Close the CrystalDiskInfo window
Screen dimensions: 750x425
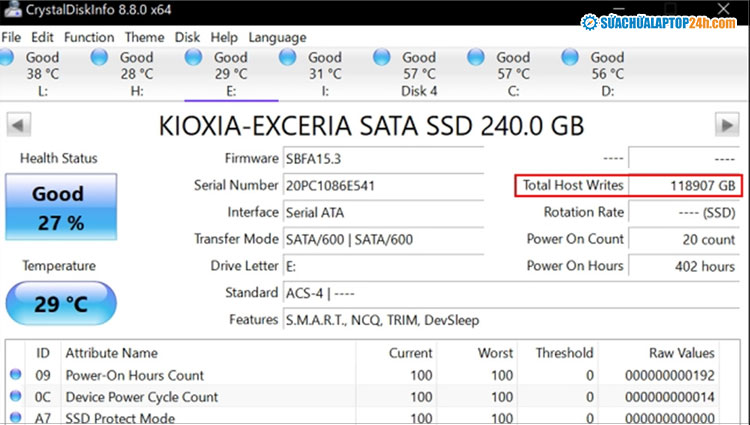pyautogui.click(x=723, y=8)
